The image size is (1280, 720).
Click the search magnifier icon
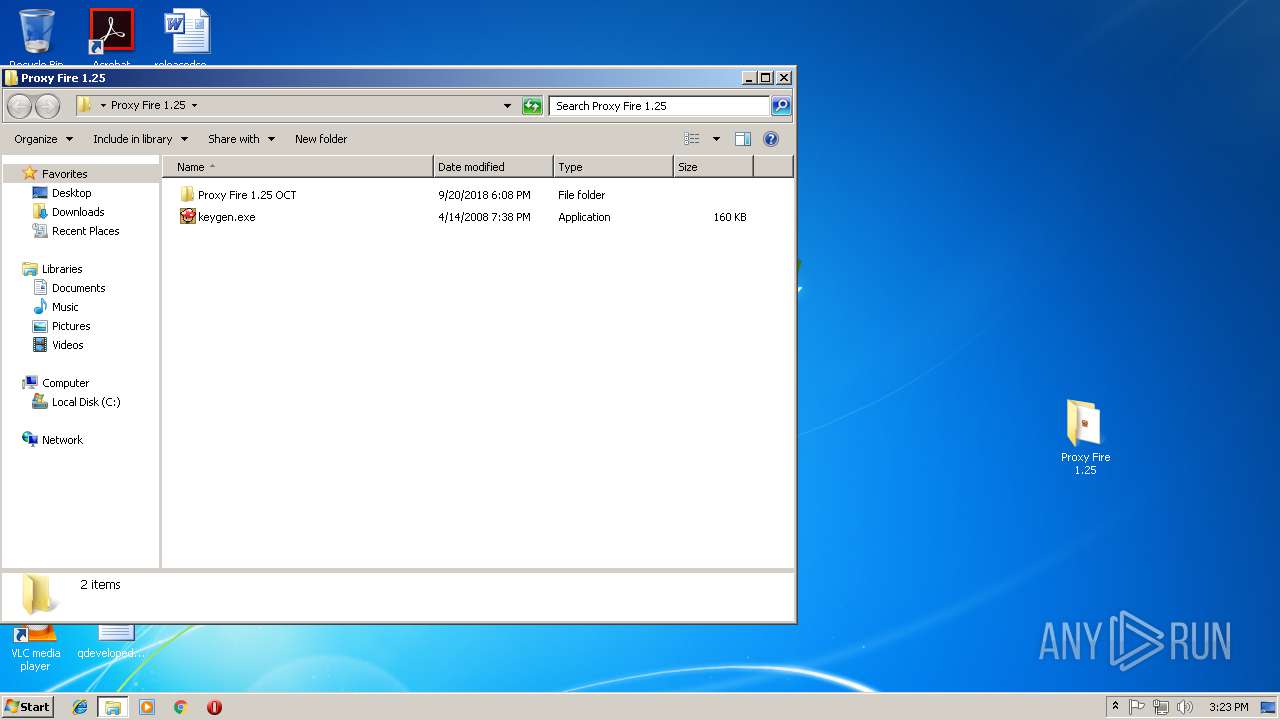point(781,105)
